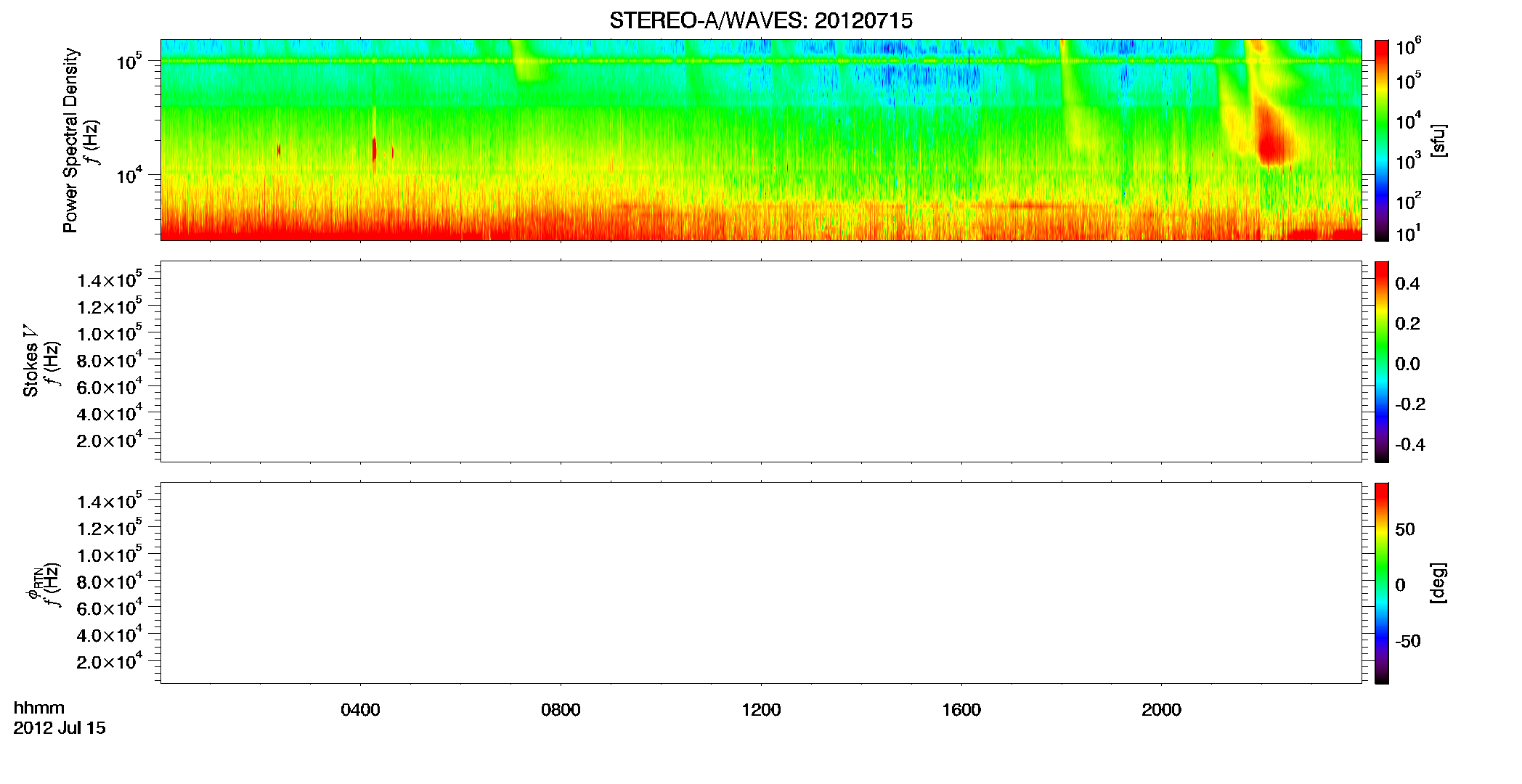1522x784 pixels.
Task: Click the 8.0×10^4 tick in phi RTN panel
Action: 109,581
